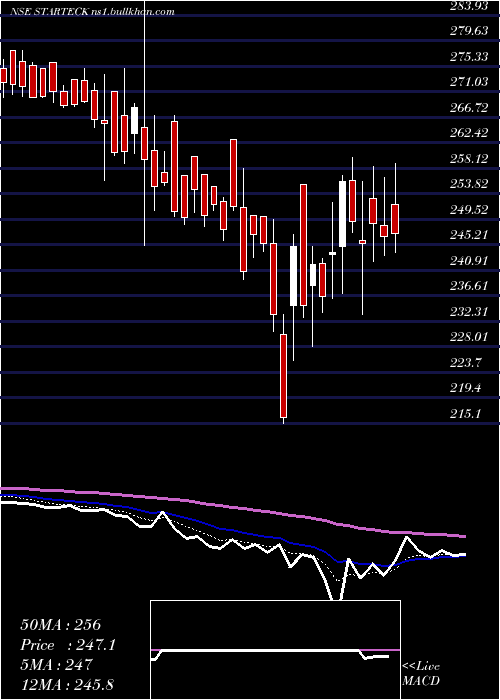Click the 236.61 price axis label
This screenshot has height=700, width=500.
[x=471, y=286]
